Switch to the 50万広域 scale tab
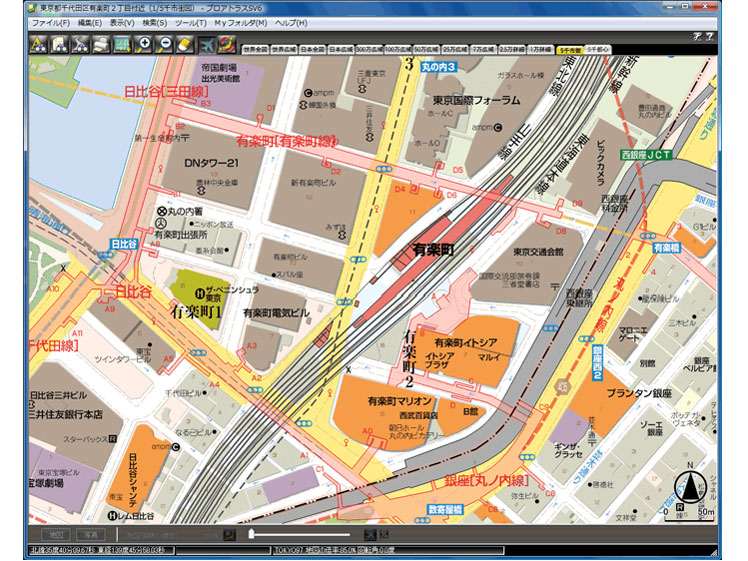This screenshot has height=561, width=748. pyautogui.click(x=426, y=50)
